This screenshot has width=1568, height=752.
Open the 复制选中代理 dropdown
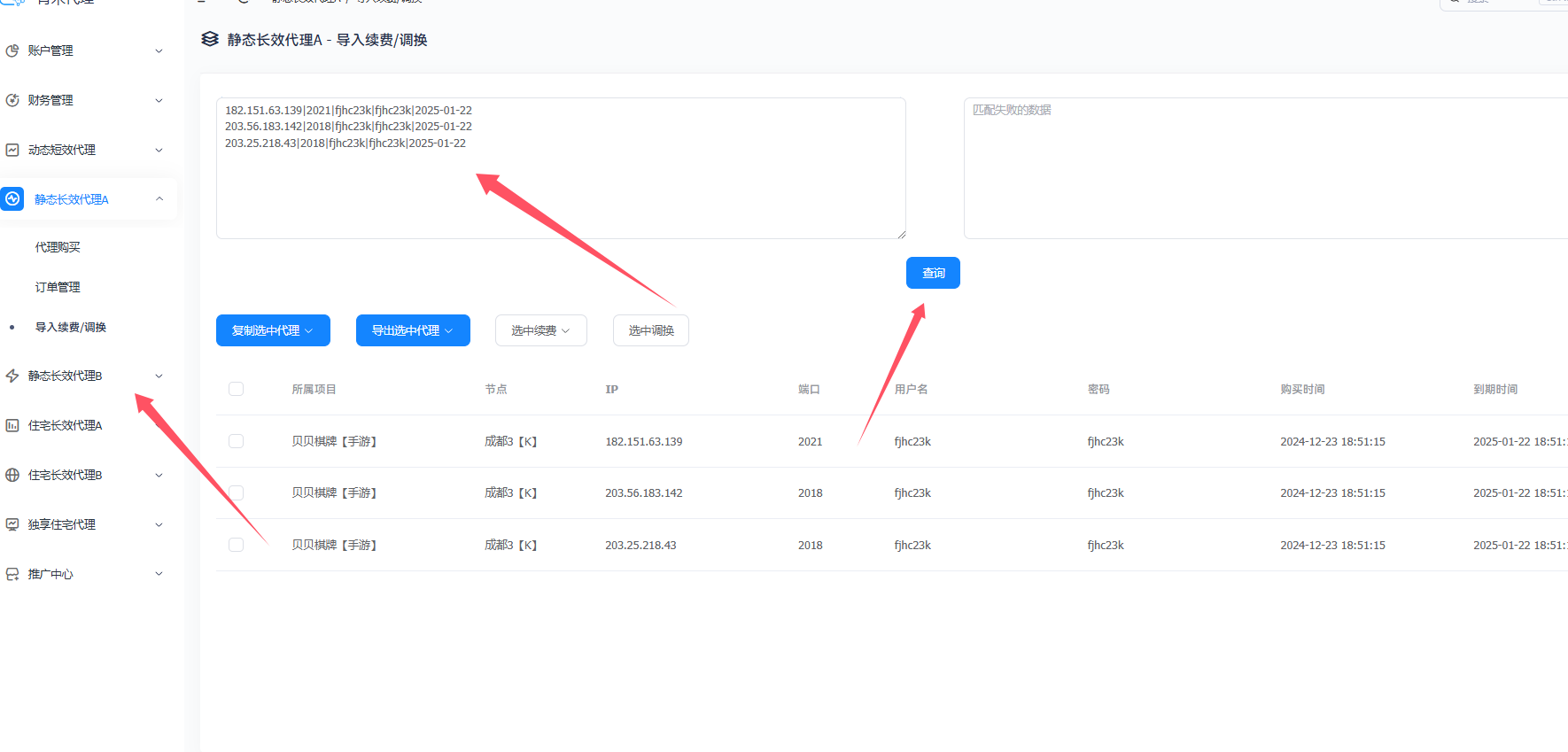point(273,330)
